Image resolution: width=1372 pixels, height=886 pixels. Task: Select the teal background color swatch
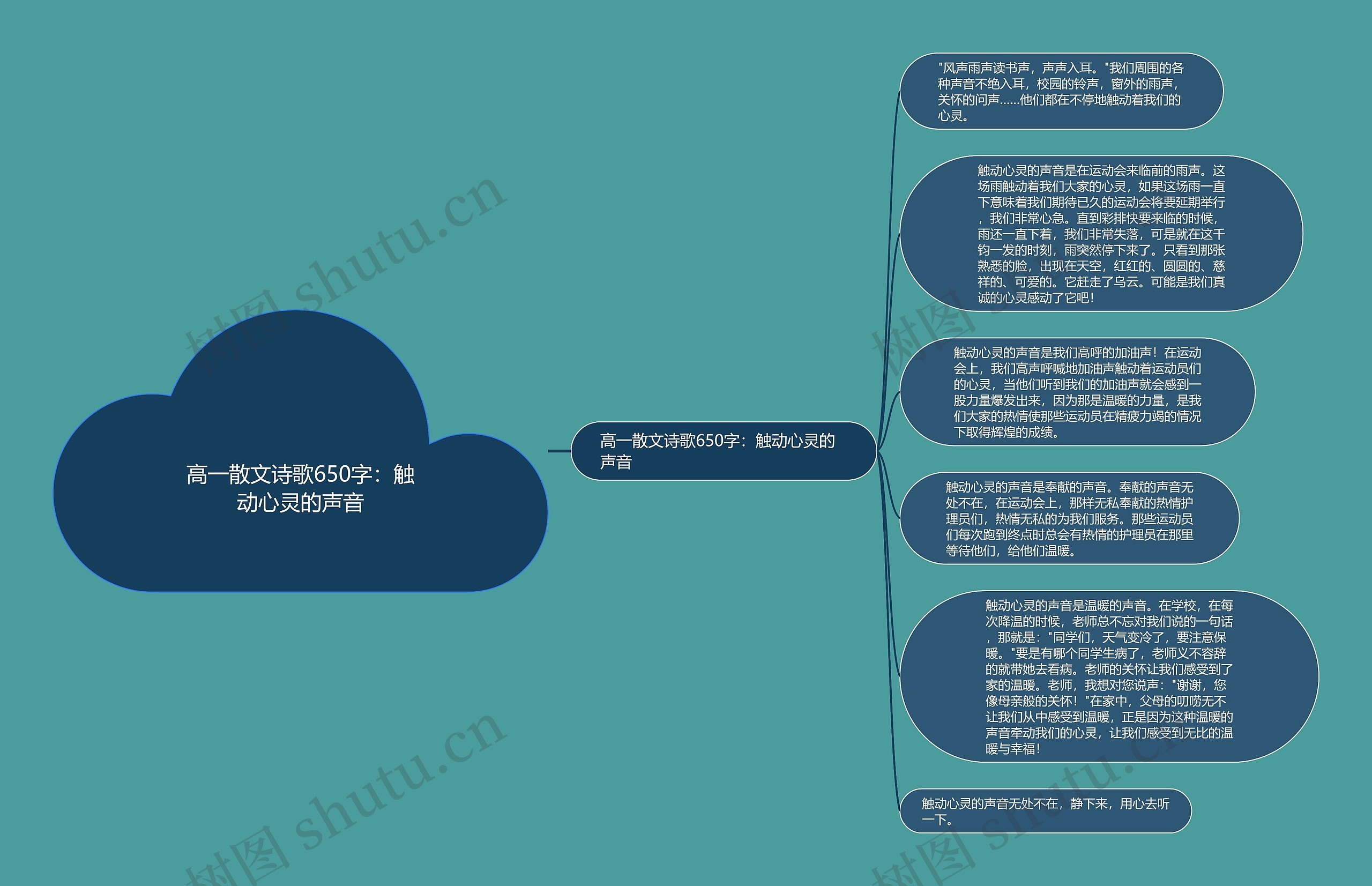click(100, 100)
